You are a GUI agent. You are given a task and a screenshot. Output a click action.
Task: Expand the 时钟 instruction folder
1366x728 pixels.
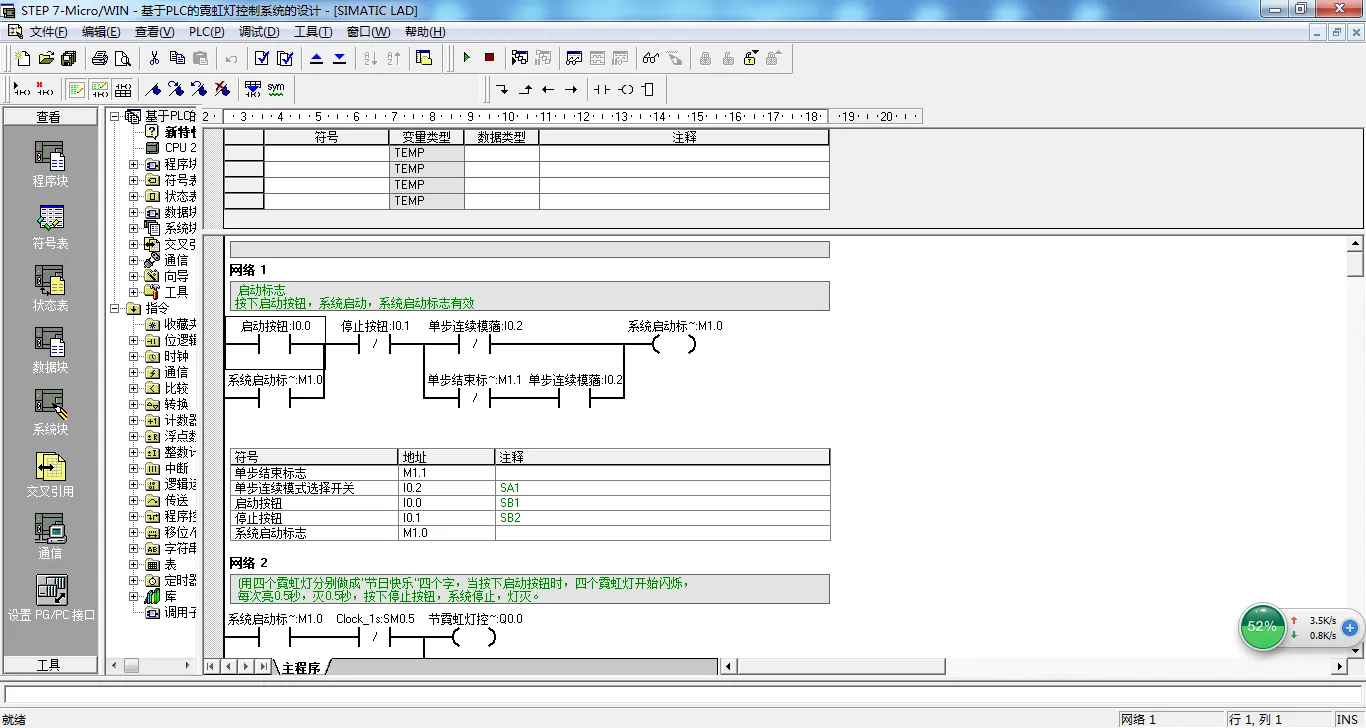pyautogui.click(x=134, y=356)
